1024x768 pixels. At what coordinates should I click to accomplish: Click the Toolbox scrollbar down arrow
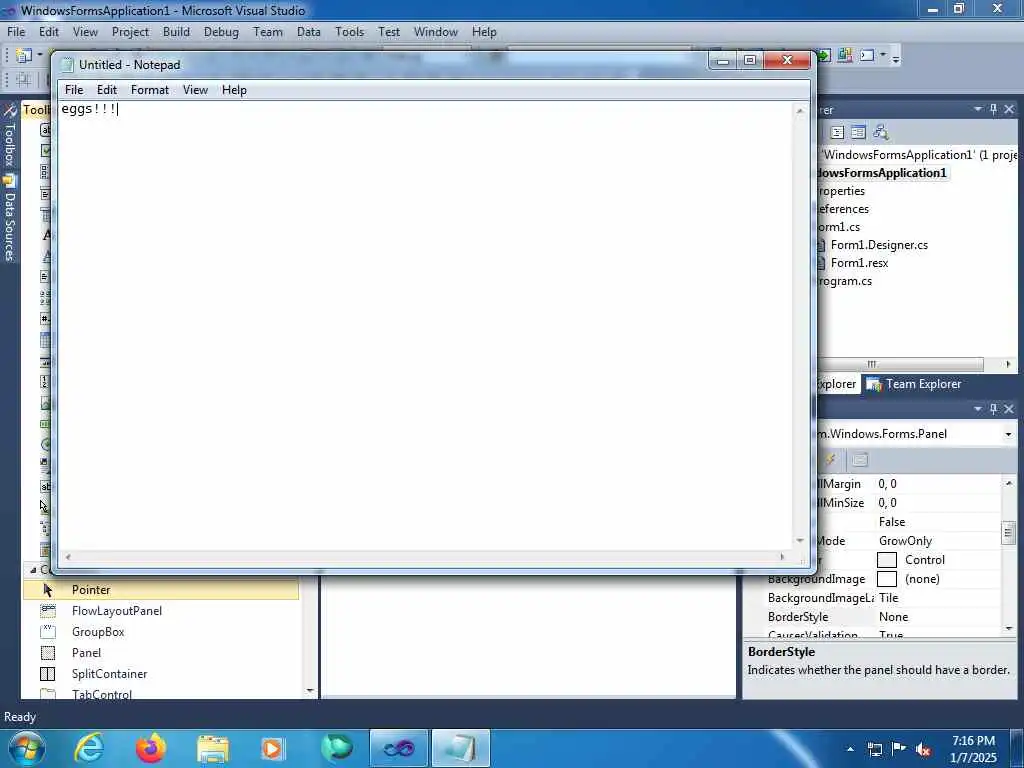pyautogui.click(x=310, y=690)
